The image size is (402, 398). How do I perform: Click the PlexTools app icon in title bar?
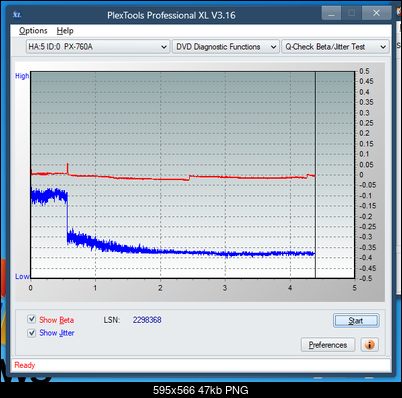coord(17,15)
